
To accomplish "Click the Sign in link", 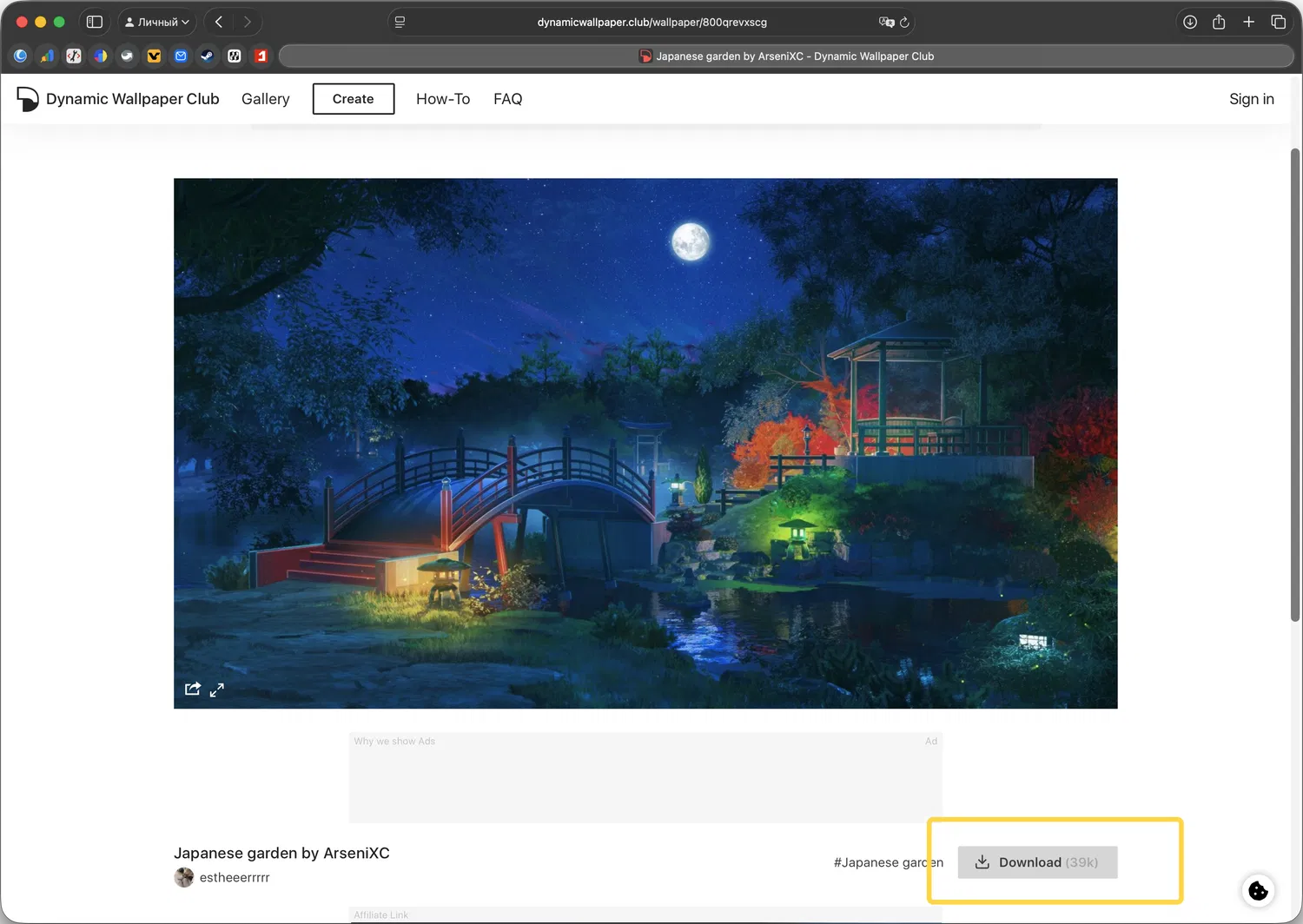I will click(1251, 99).
